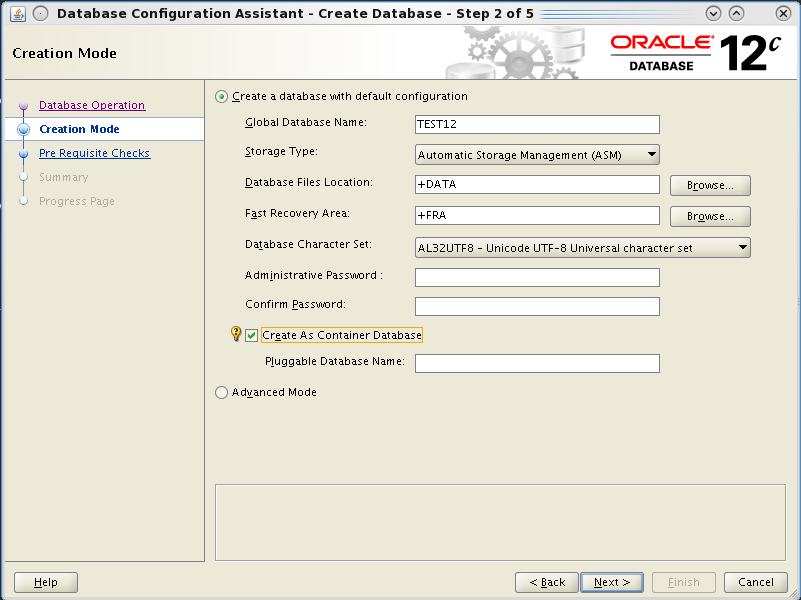Focus the Fast Recovery Area field
This screenshot has width=801, height=600.
click(537, 215)
